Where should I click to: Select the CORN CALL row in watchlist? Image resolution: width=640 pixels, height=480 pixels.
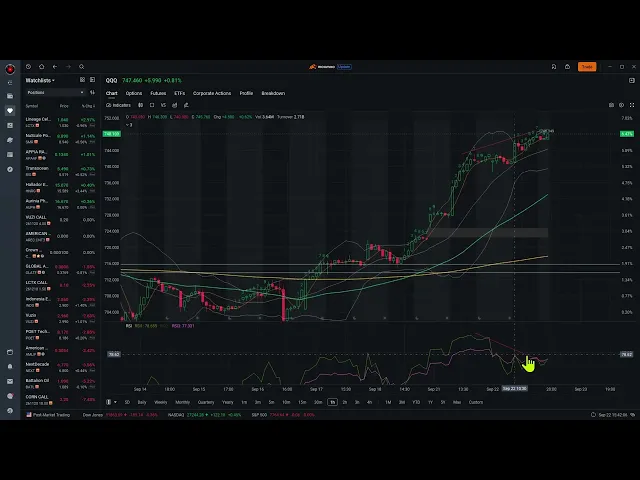[60, 400]
